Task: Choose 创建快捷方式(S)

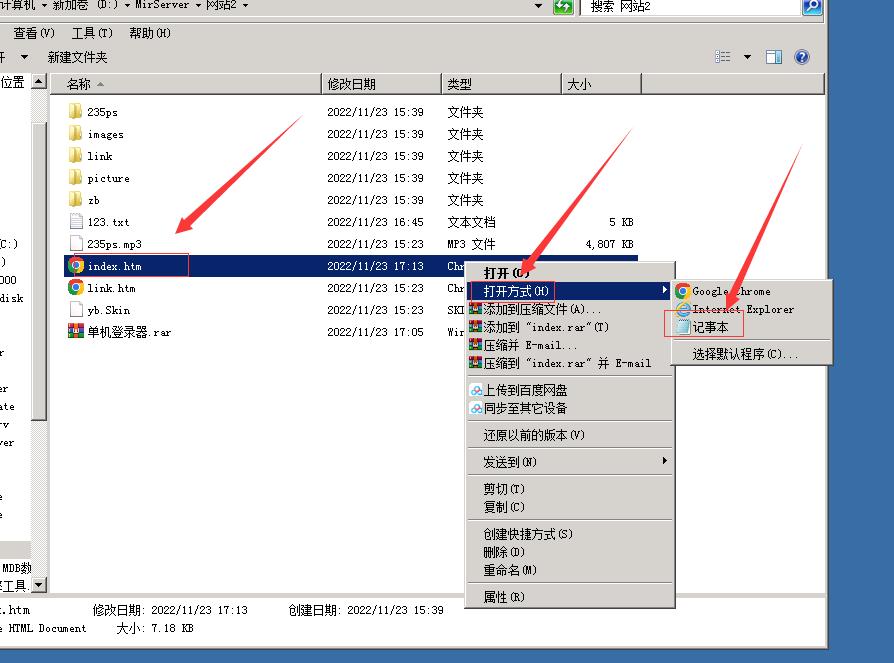Action: tap(570, 534)
